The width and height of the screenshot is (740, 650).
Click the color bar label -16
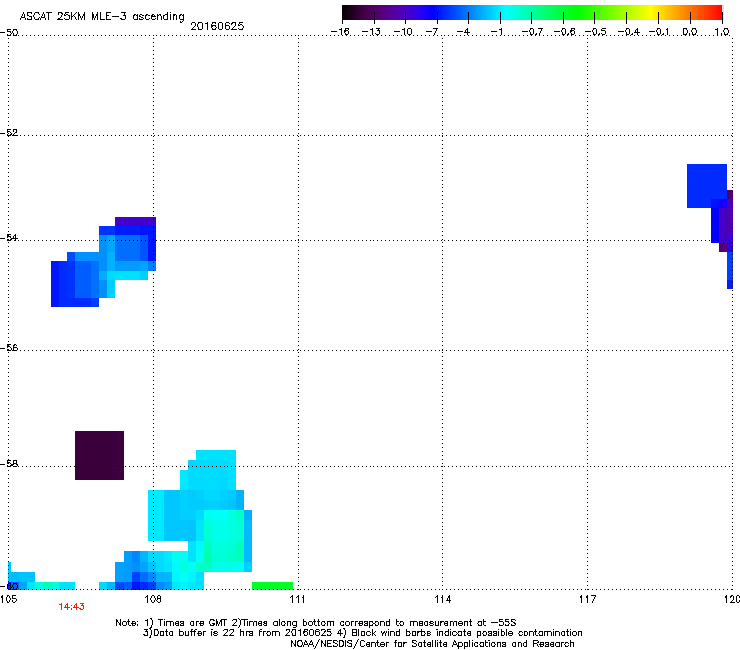[x=340, y=32]
